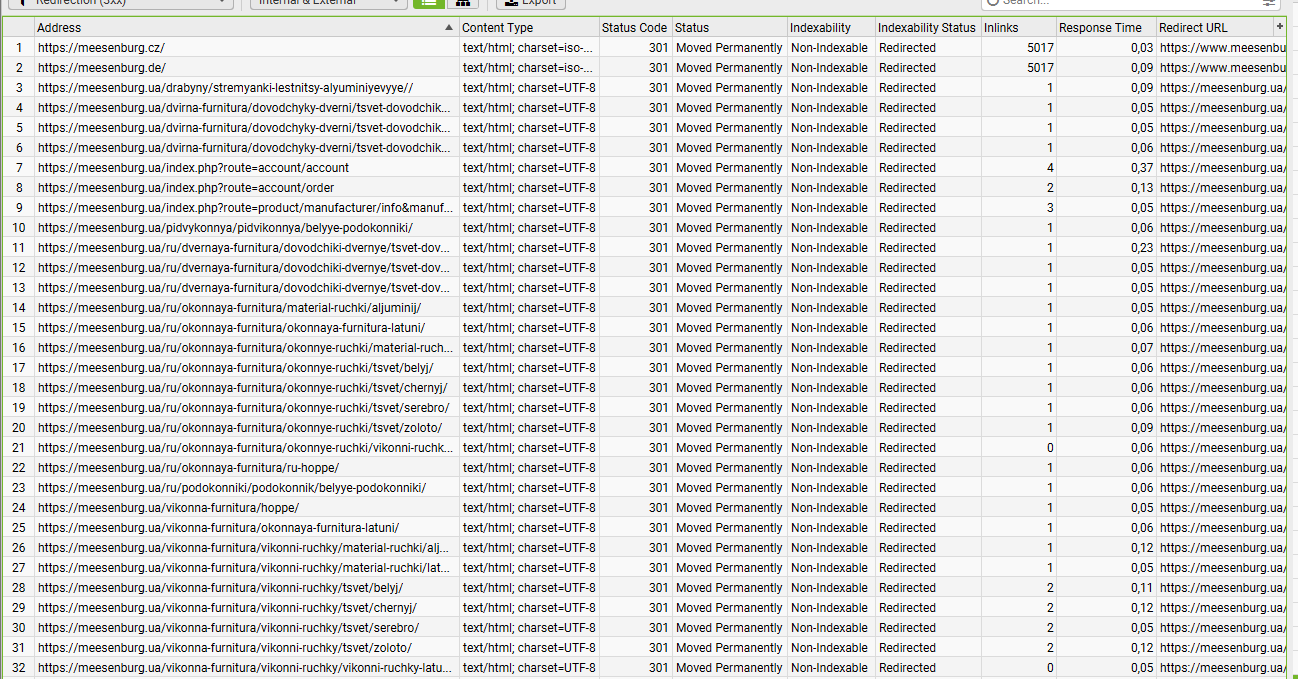
Task: Select address https://meesenburg.de/
Action: pyautogui.click(x=102, y=68)
